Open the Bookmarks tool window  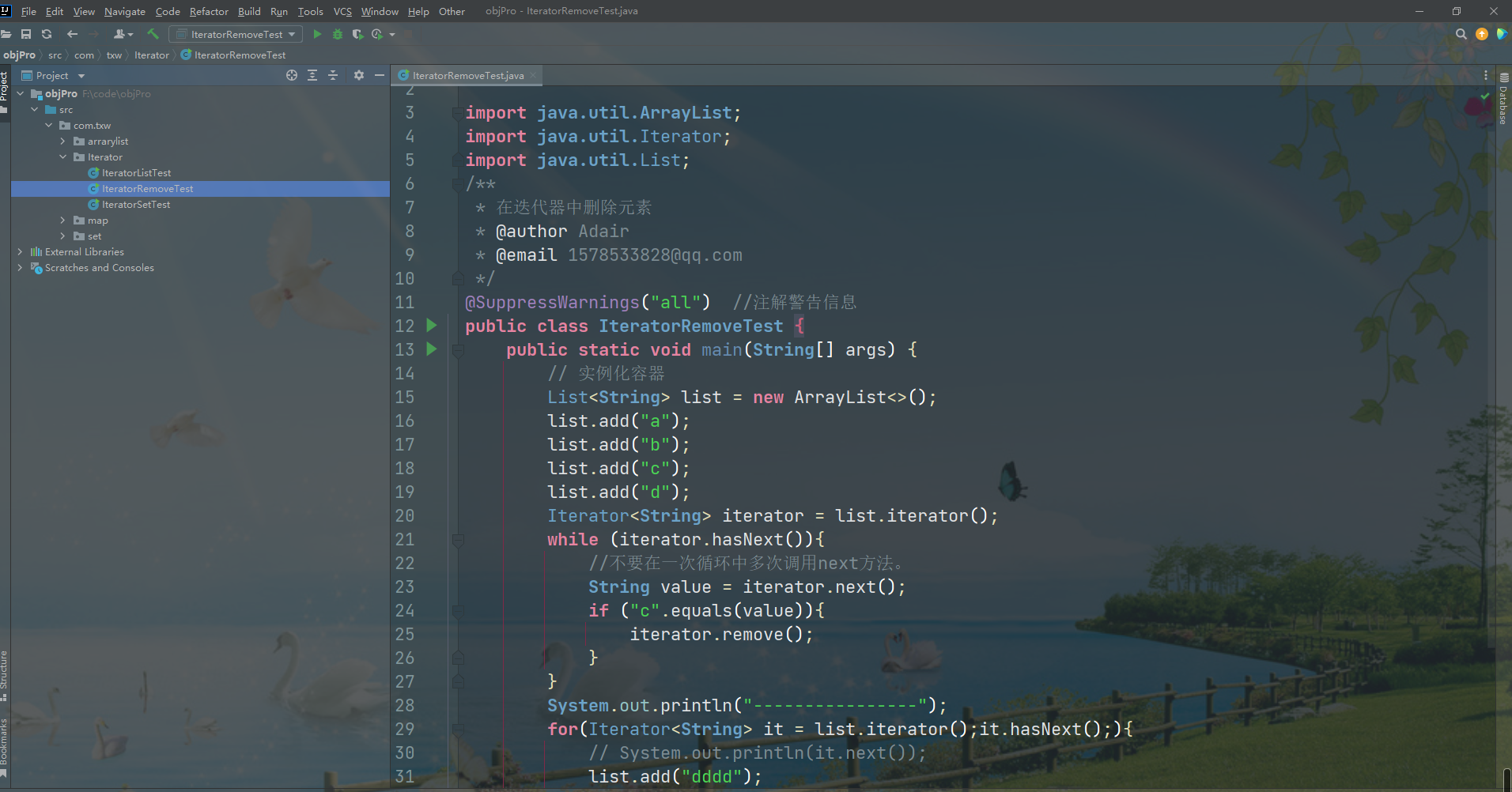point(4,747)
